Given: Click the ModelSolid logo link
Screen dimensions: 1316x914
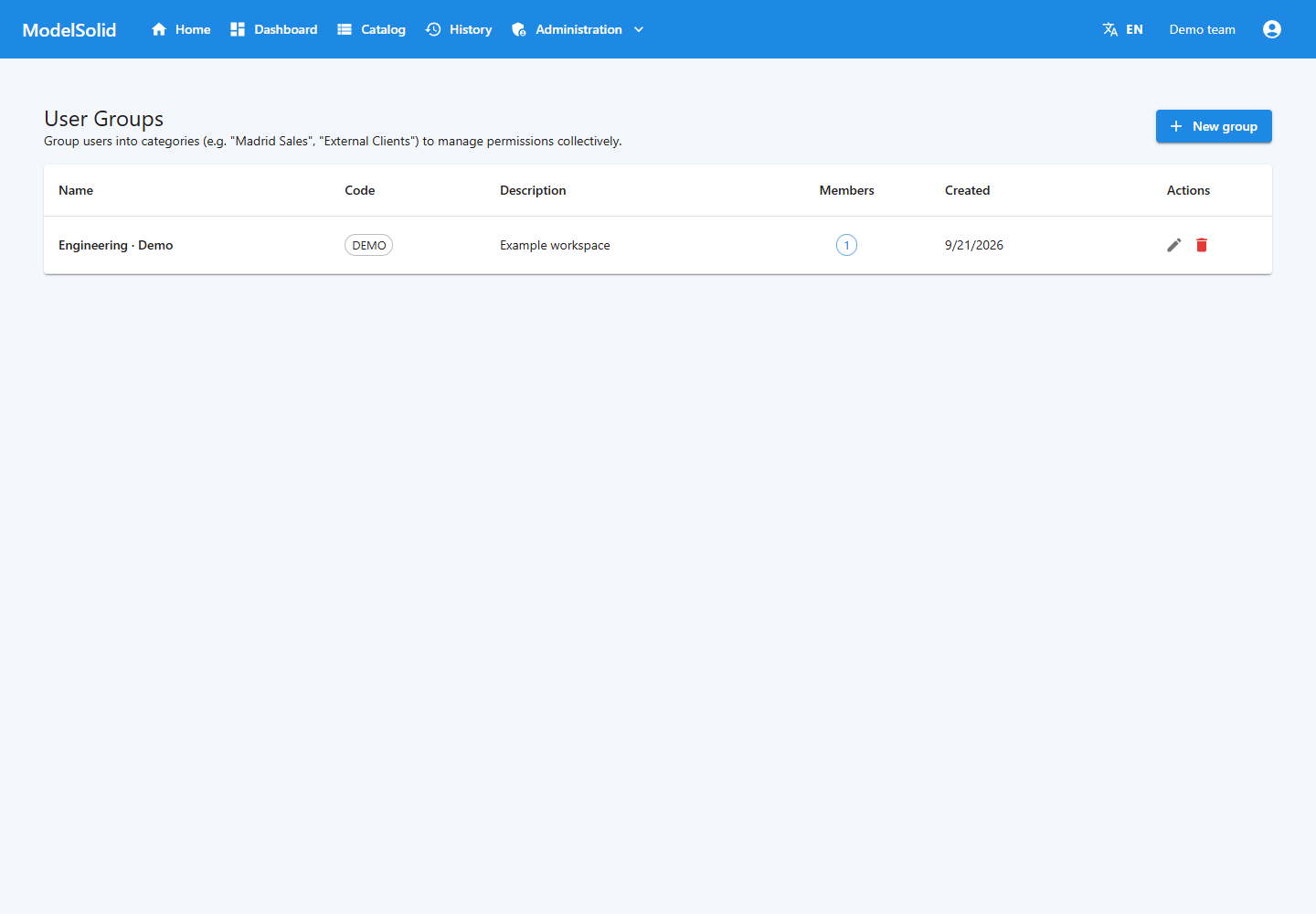Looking at the screenshot, I should pyautogui.click(x=69, y=30).
